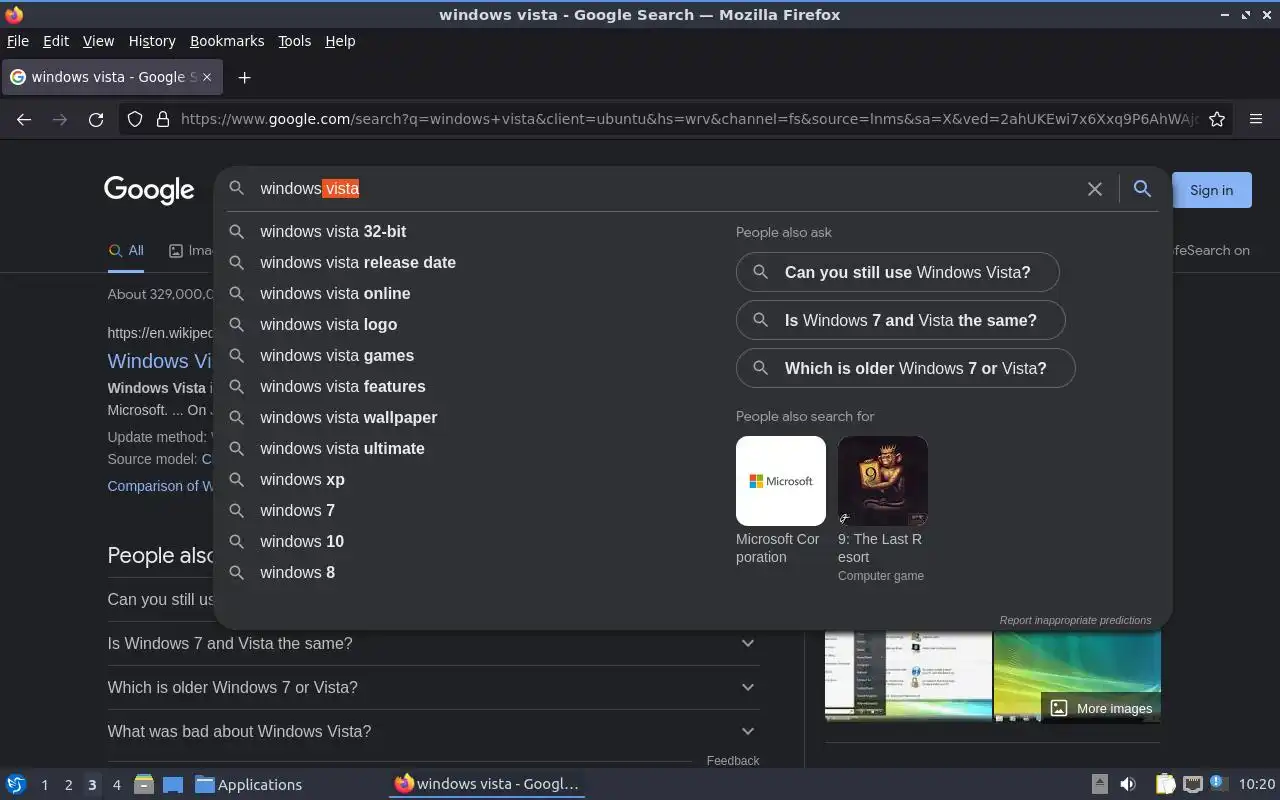Click the More images picture icon

click(x=1059, y=708)
